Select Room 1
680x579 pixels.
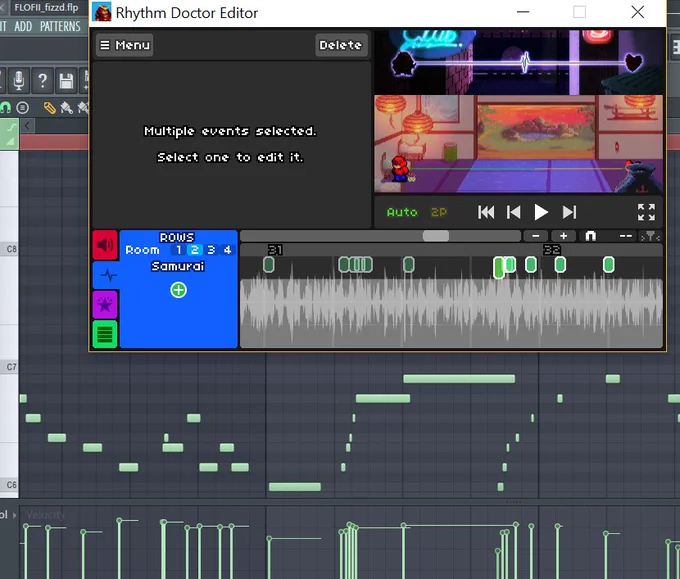pyautogui.click(x=178, y=250)
